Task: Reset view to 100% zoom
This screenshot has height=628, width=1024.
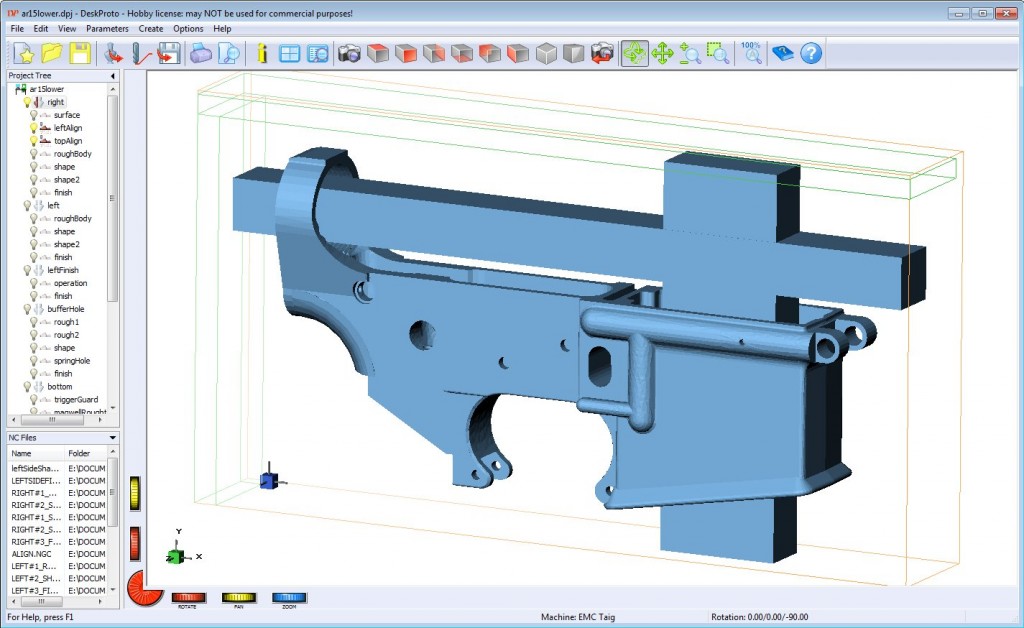Action: tap(751, 53)
